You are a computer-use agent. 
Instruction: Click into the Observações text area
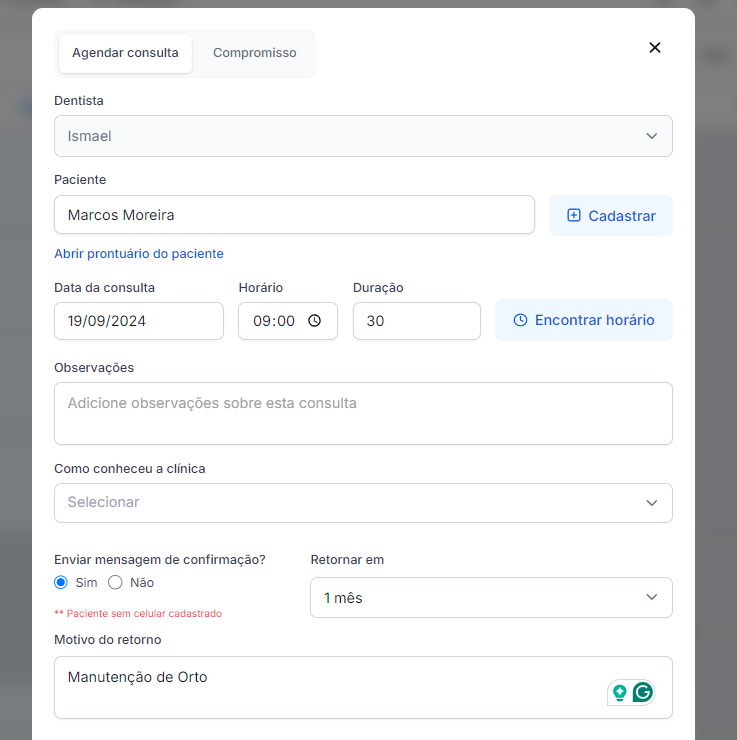coord(363,413)
